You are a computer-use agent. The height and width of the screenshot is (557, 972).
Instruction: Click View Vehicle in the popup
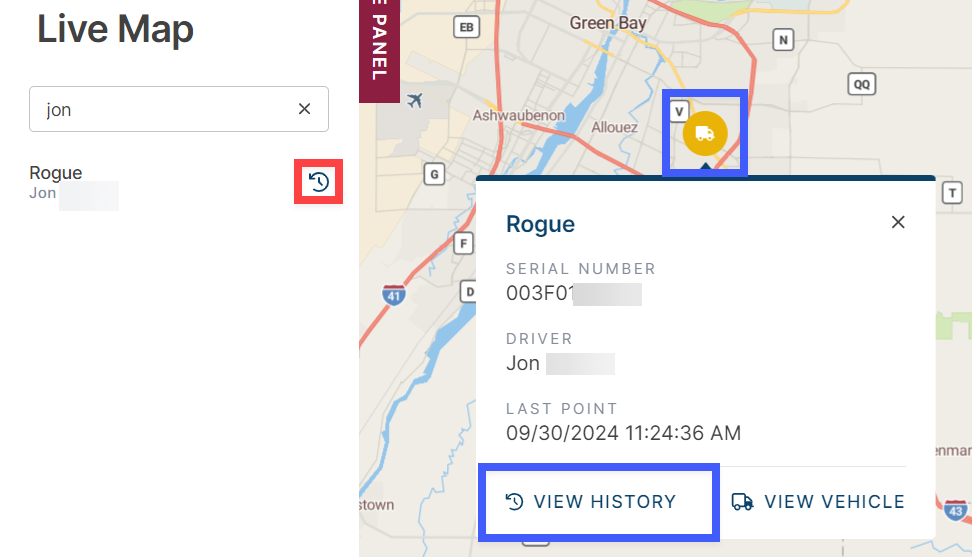pyautogui.click(x=818, y=501)
